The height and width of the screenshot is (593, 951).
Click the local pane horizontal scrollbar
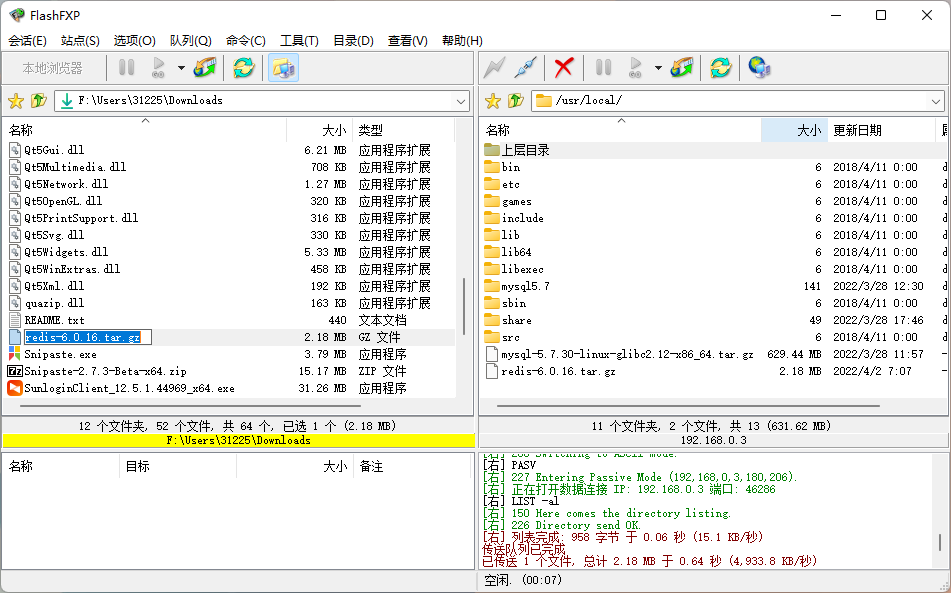click(x=191, y=406)
